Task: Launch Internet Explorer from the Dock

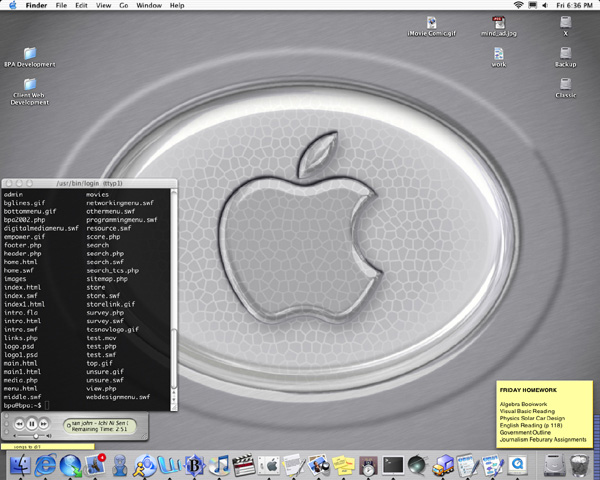Action: pos(45,465)
